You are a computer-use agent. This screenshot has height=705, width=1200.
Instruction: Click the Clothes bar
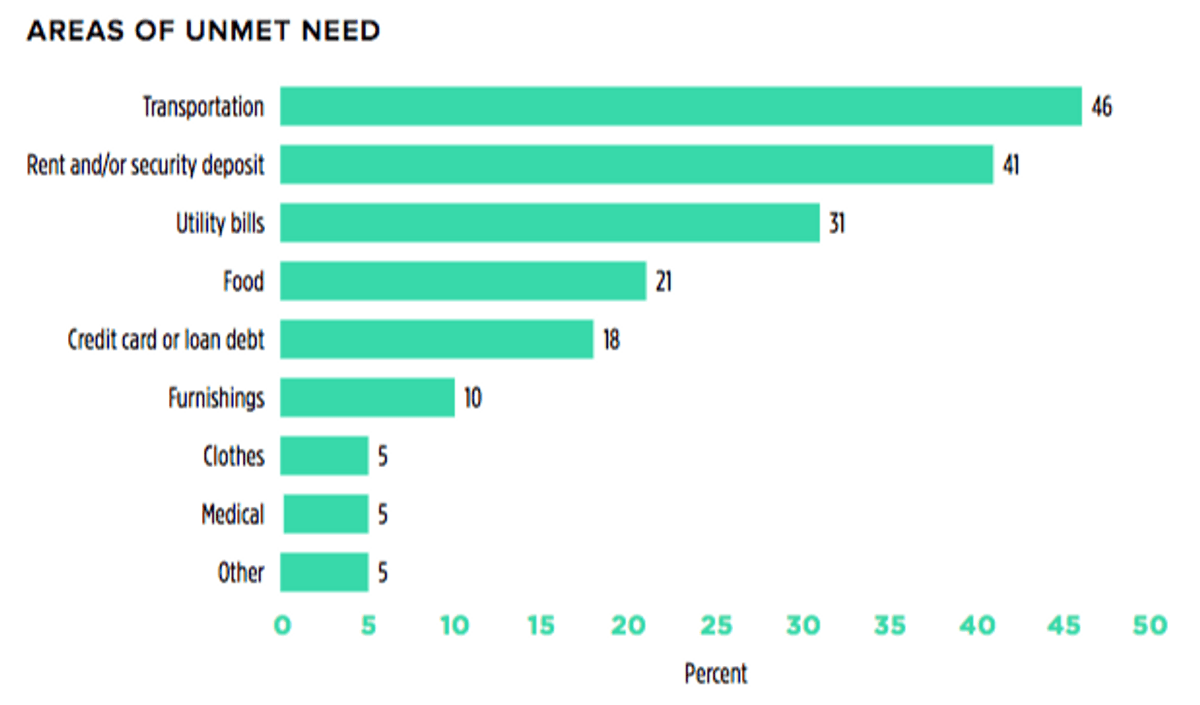(x=324, y=456)
